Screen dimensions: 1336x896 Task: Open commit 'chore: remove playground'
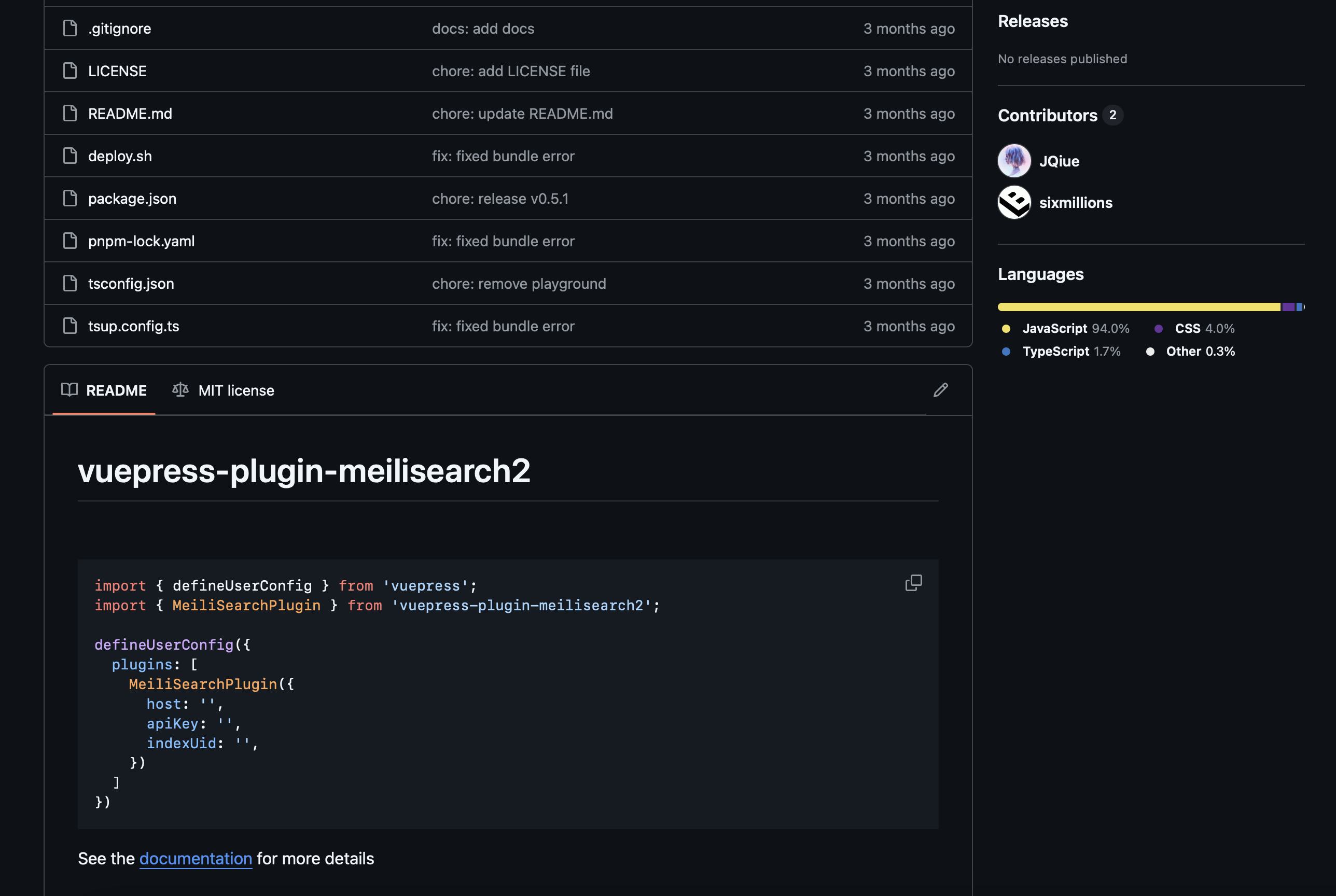pos(518,284)
